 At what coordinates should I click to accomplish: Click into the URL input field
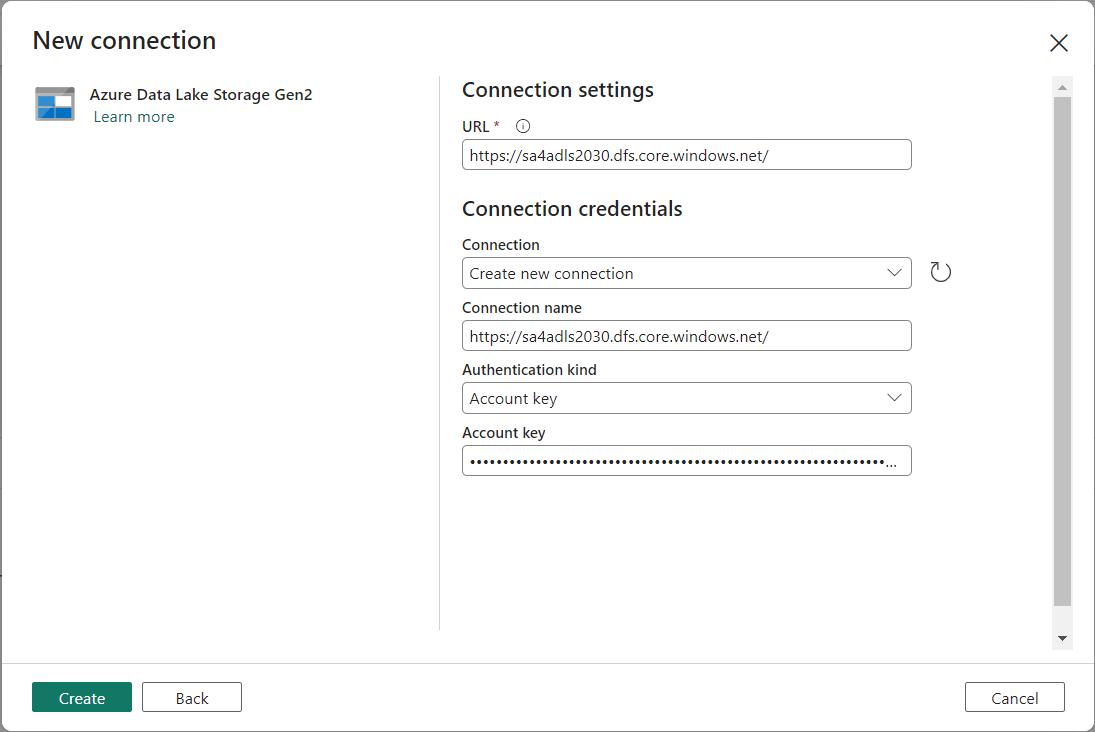[x=686, y=155]
